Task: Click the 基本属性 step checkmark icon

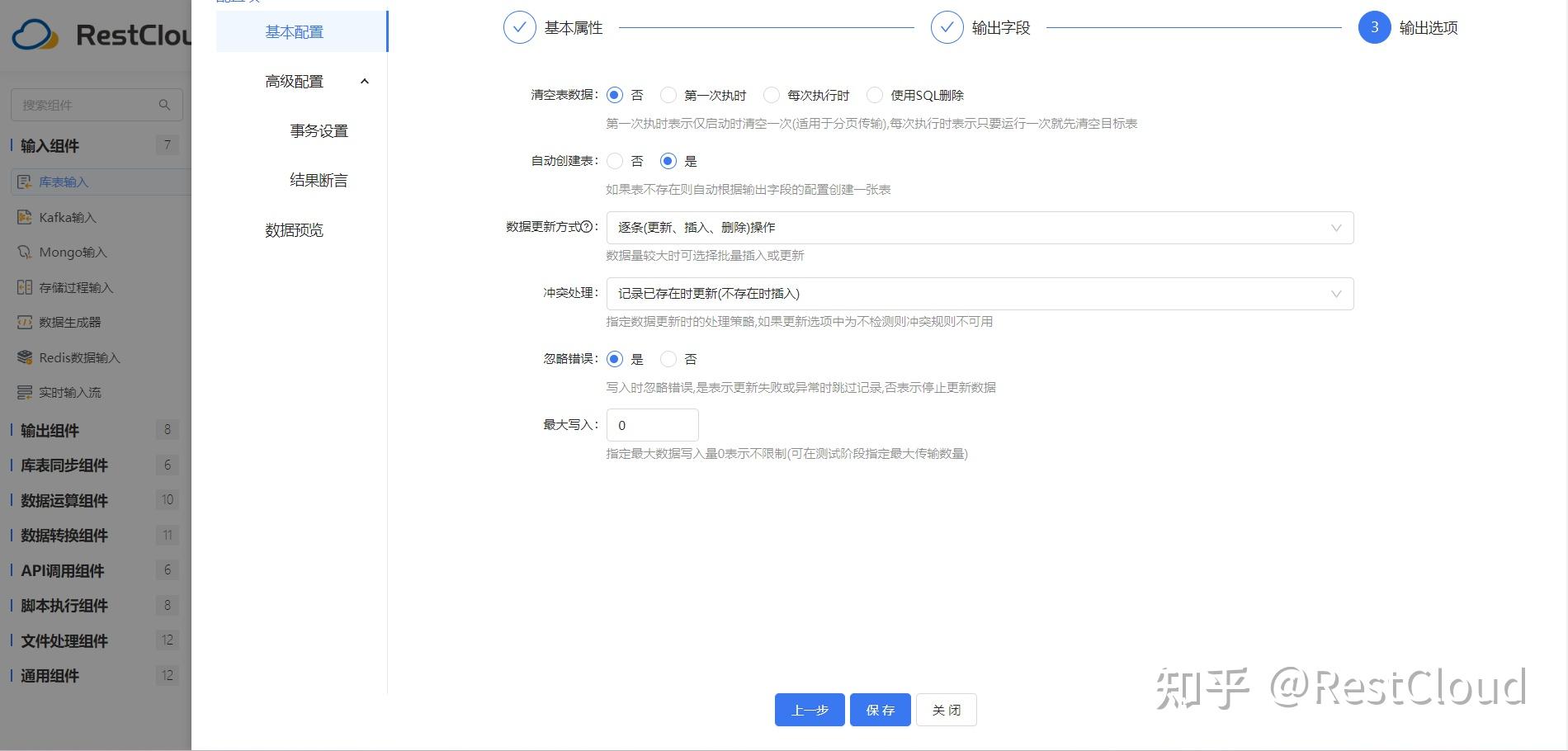Action: click(x=520, y=27)
